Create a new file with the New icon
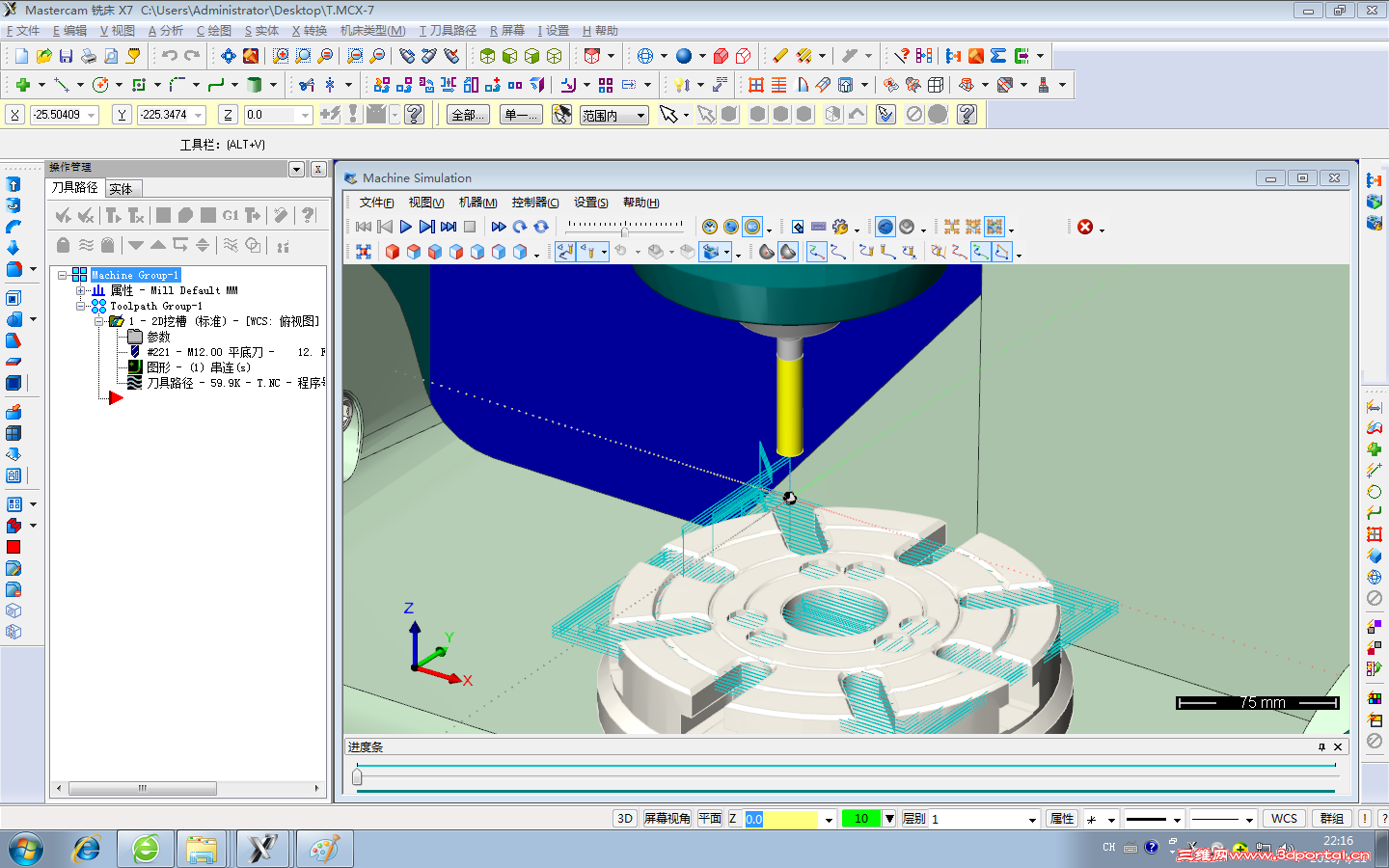The image size is (1389, 868). coord(21,56)
